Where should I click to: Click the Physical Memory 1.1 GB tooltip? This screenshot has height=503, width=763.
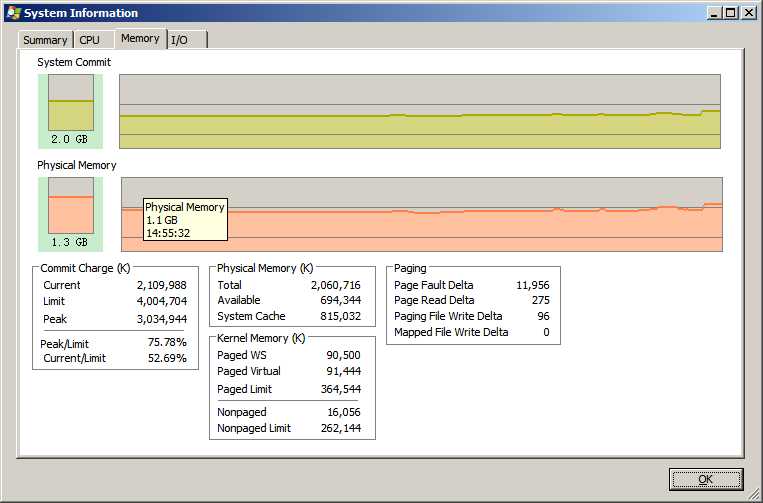(185, 219)
